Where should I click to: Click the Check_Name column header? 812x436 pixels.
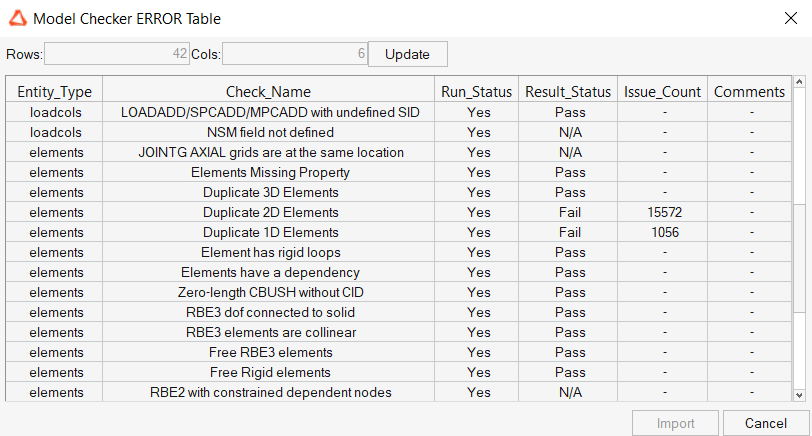coord(268,92)
